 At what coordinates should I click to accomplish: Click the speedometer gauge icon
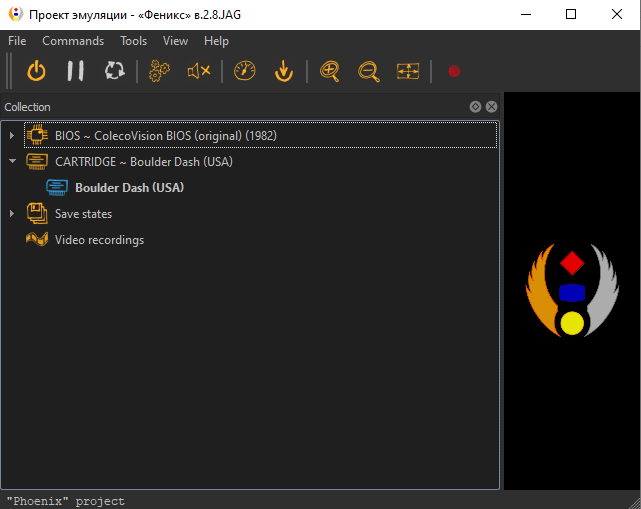(x=244, y=71)
